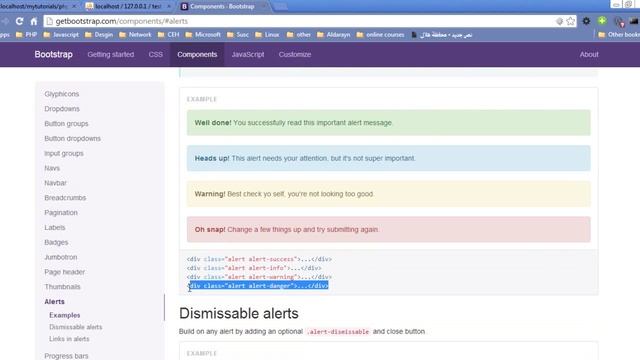Click the yellow 'Warning!' alert box

pos(389,194)
